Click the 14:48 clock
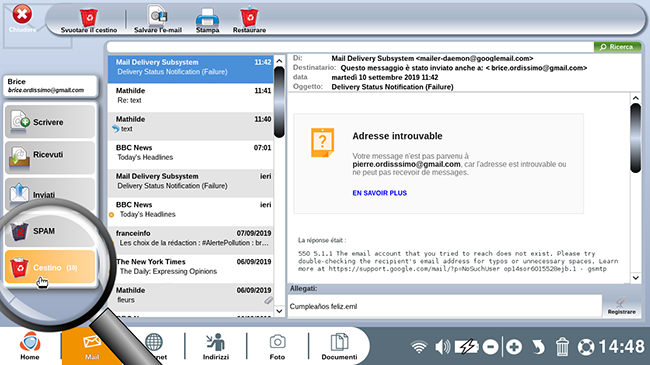Viewport: 650px width, 365px height. coord(621,347)
